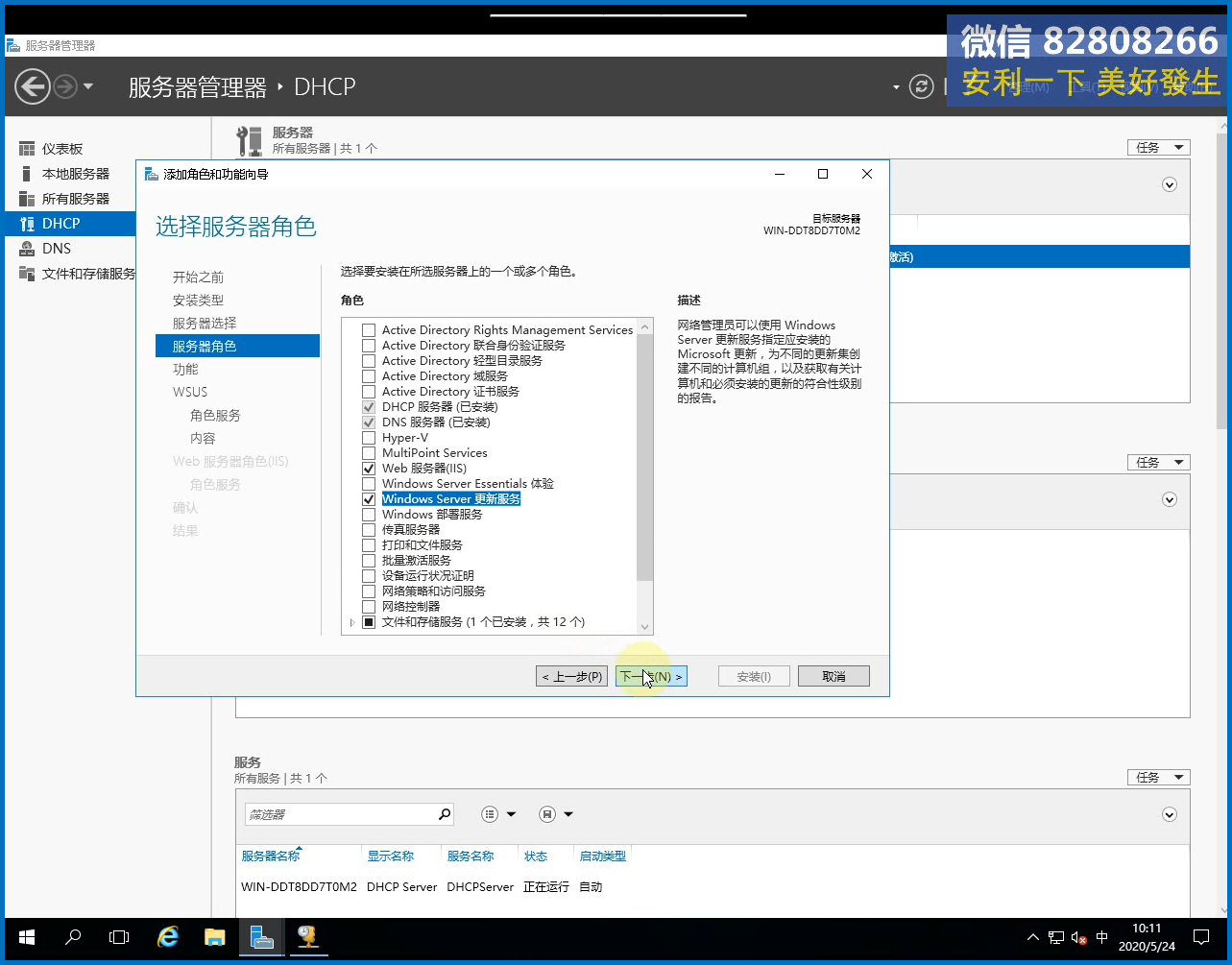1232x965 pixels.
Task: Open the Dashboard icon in the sidebar
Action: point(27,149)
